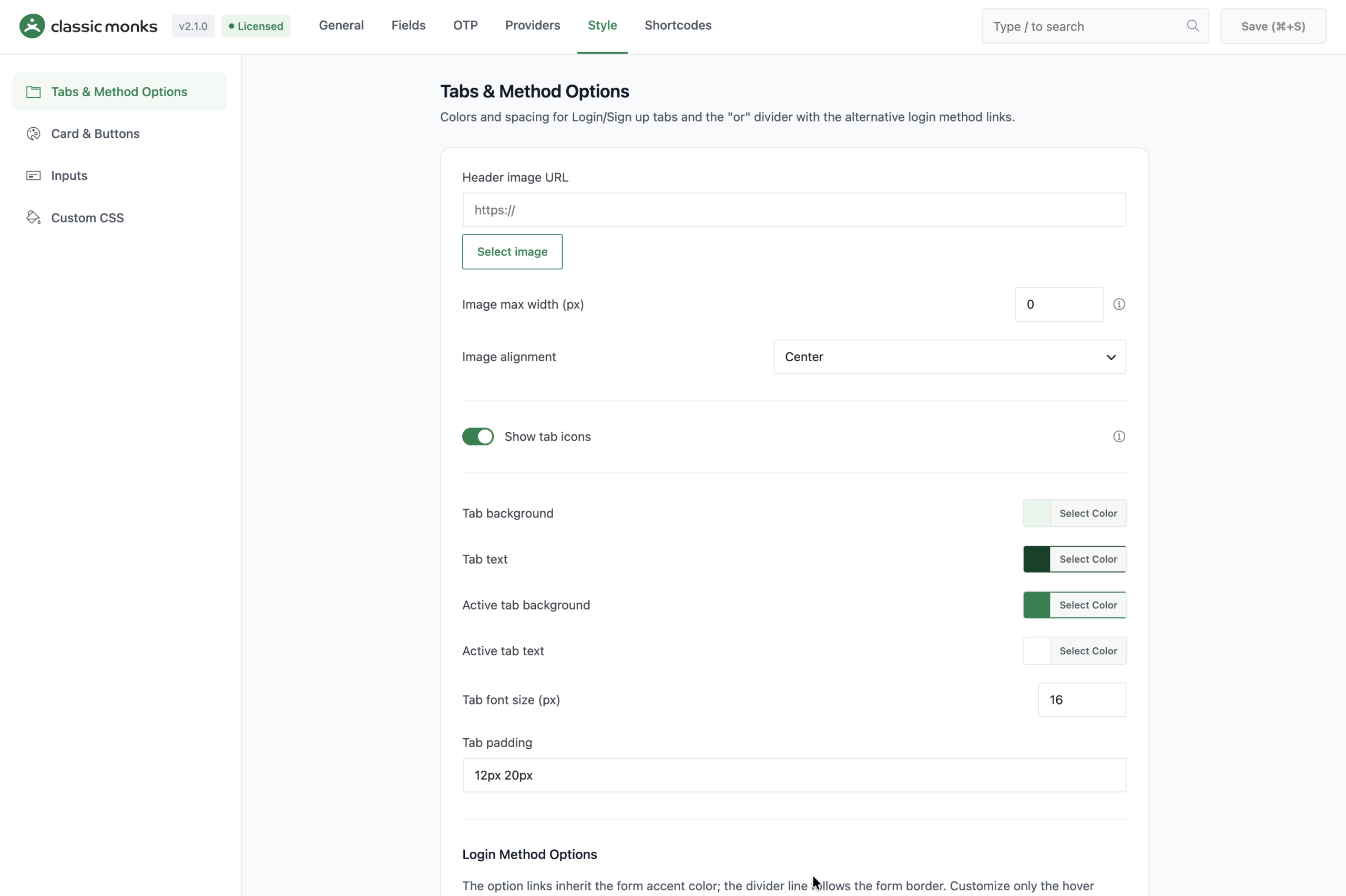Click the Tab padding input field
The image size is (1346, 896).
click(x=793, y=776)
